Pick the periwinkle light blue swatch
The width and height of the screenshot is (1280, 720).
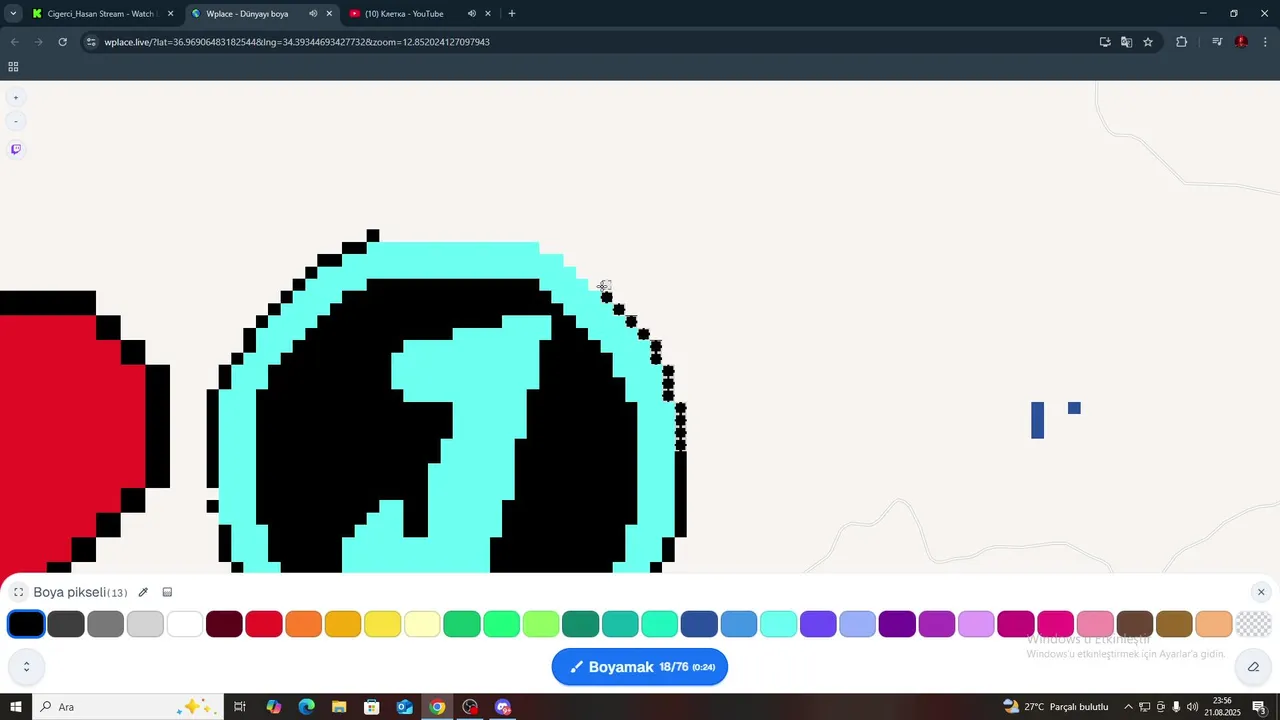point(858,624)
